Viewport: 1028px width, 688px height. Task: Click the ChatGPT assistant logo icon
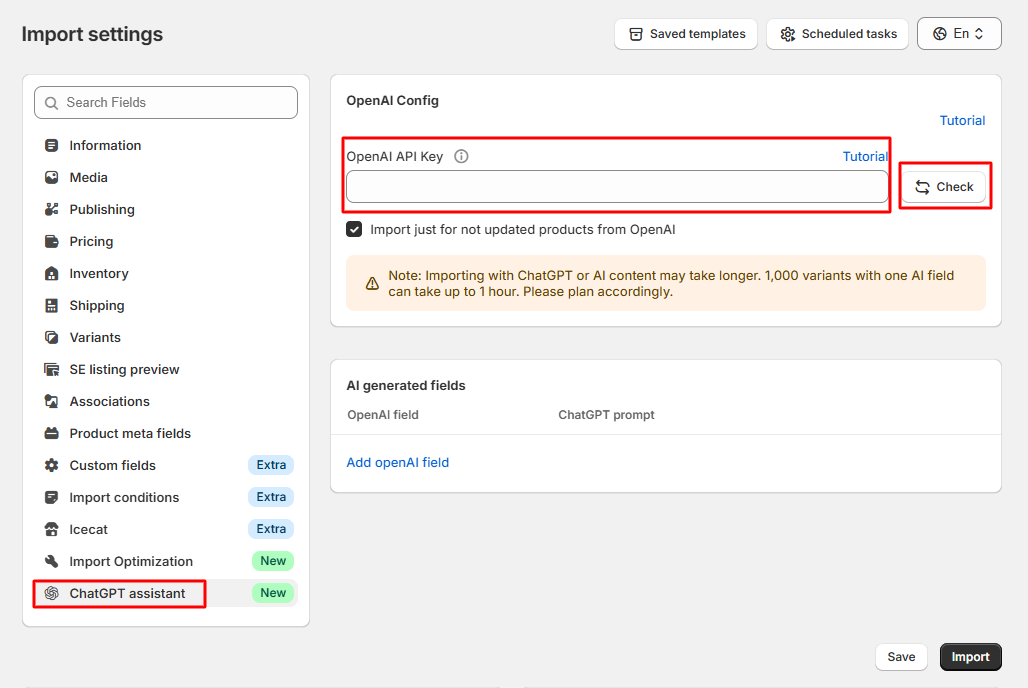pos(51,594)
